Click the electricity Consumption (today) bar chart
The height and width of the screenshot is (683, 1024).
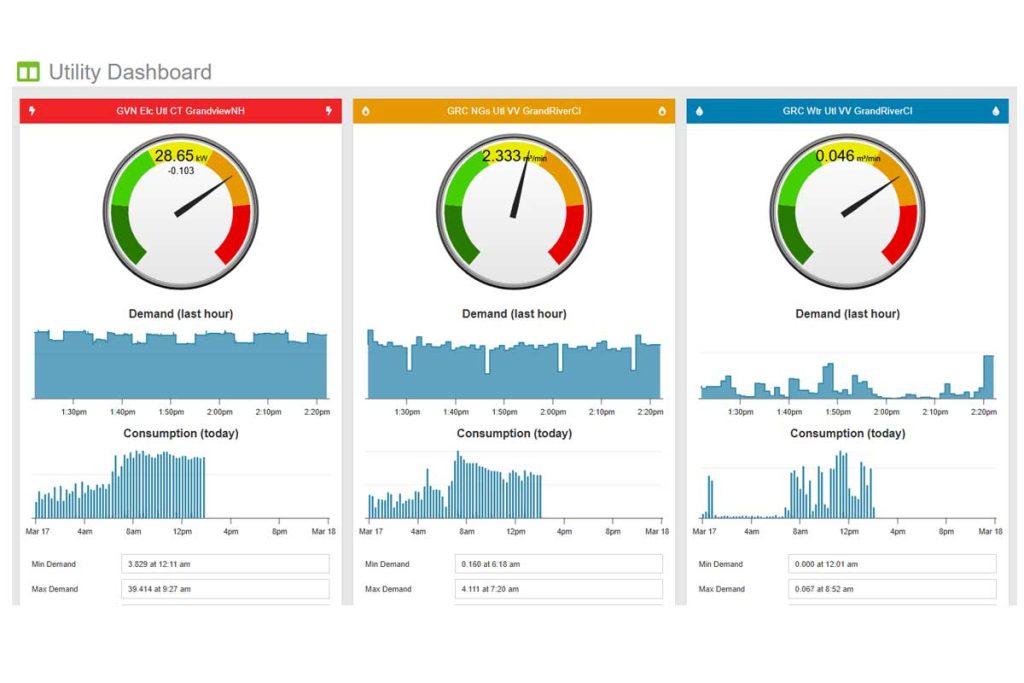click(x=181, y=484)
